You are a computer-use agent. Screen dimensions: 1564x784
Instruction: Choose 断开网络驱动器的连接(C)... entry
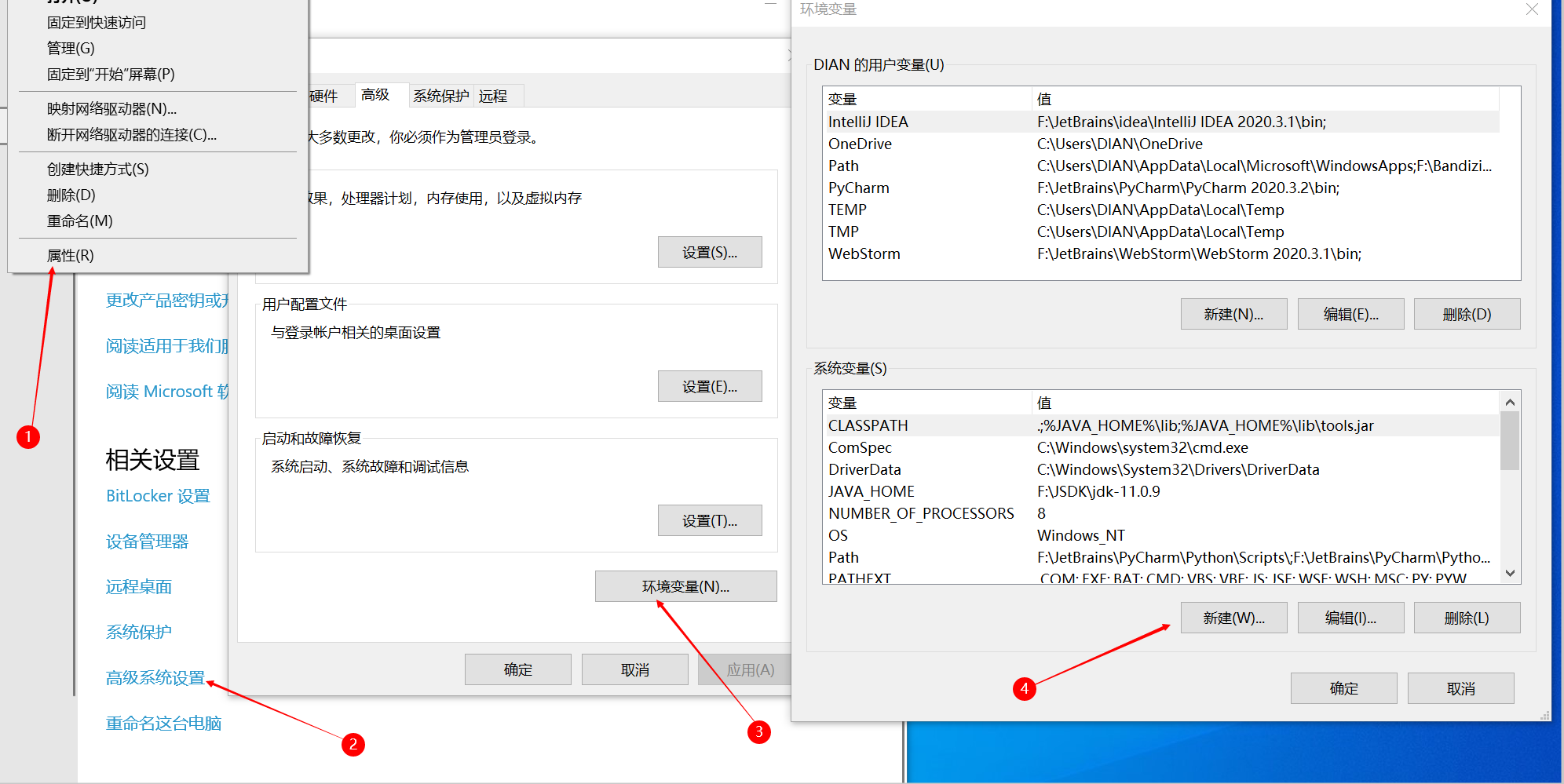pos(132,134)
